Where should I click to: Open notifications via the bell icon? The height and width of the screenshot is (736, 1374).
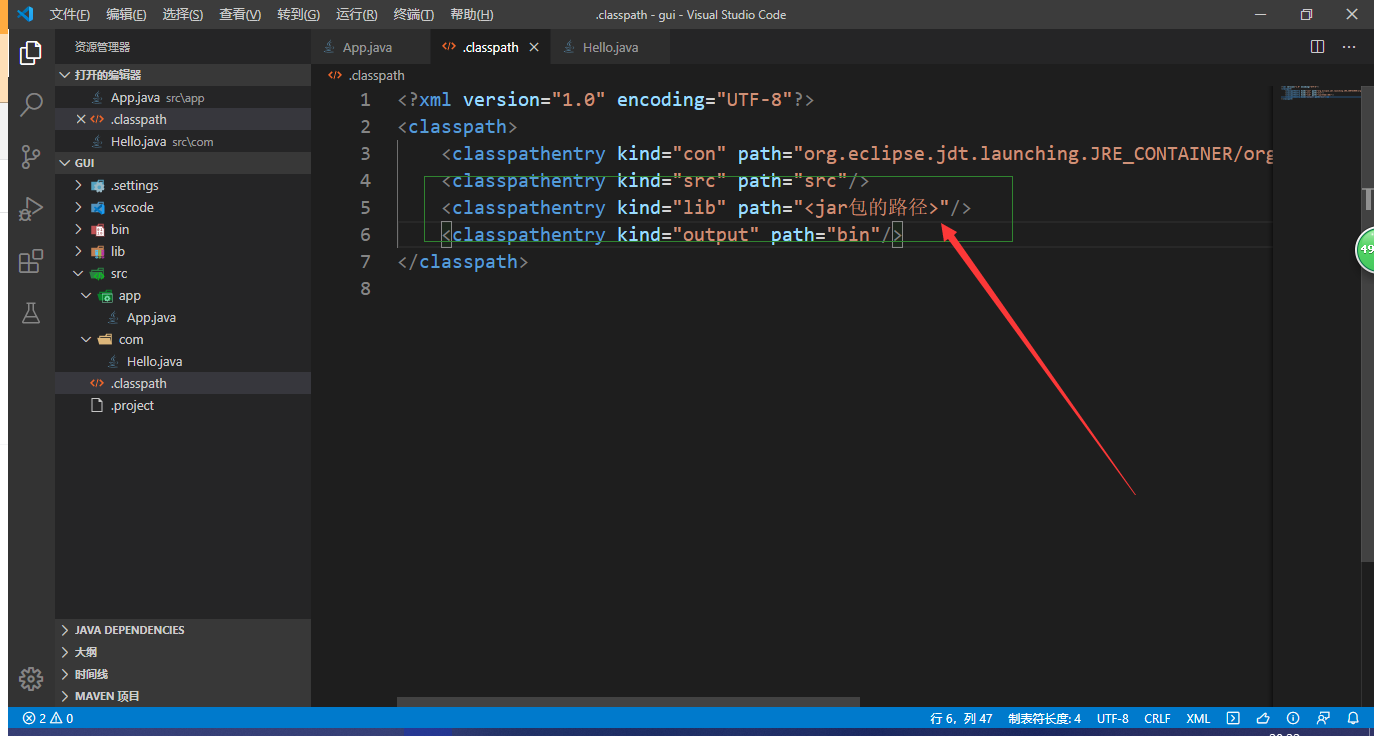pos(1354,718)
